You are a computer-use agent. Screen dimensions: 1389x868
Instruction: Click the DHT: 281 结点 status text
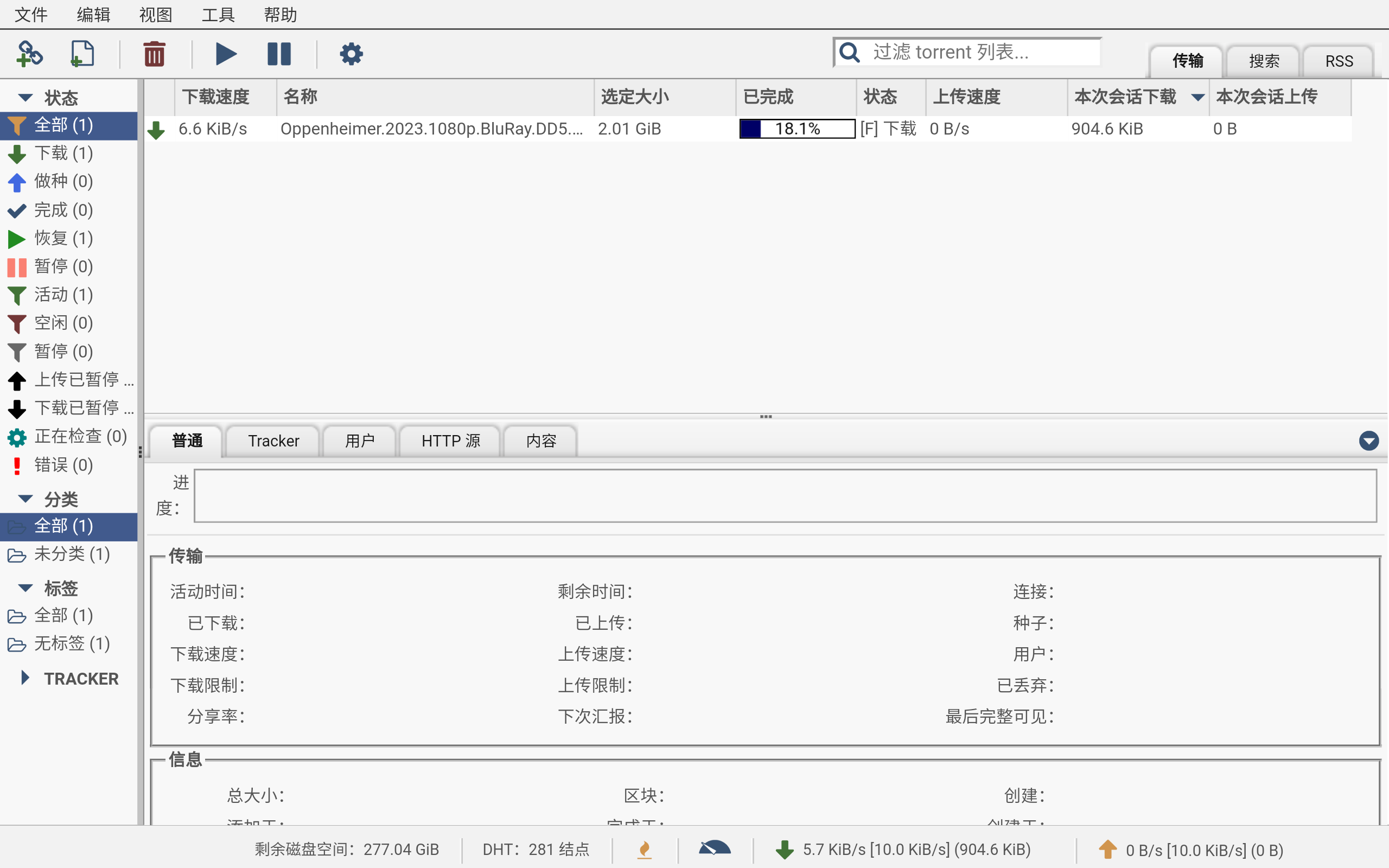click(536, 850)
